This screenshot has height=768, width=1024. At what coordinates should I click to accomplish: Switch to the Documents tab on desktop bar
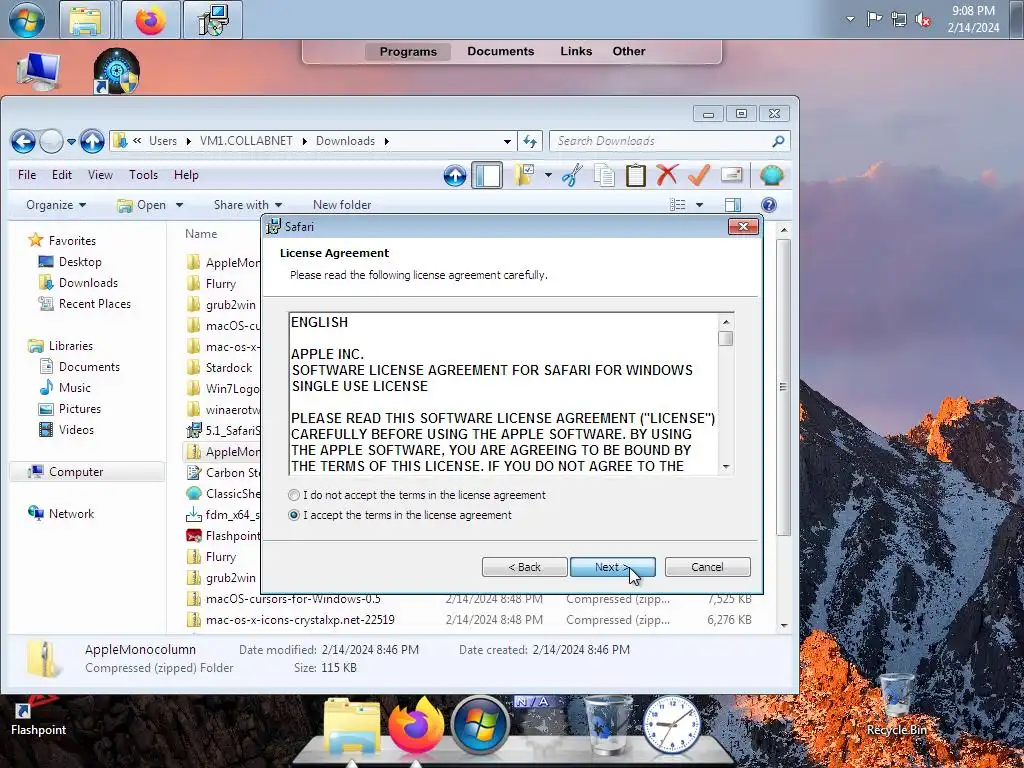click(x=501, y=51)
